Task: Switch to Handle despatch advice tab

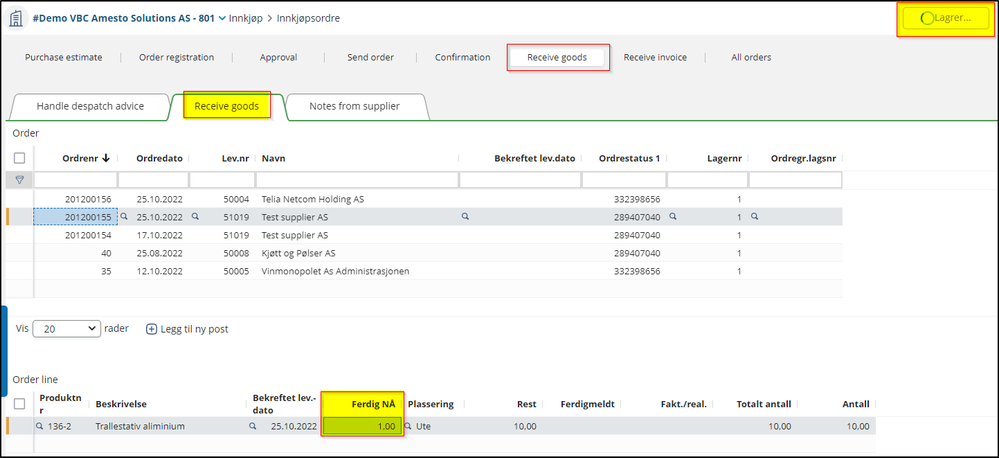Action: pos(90,106)
